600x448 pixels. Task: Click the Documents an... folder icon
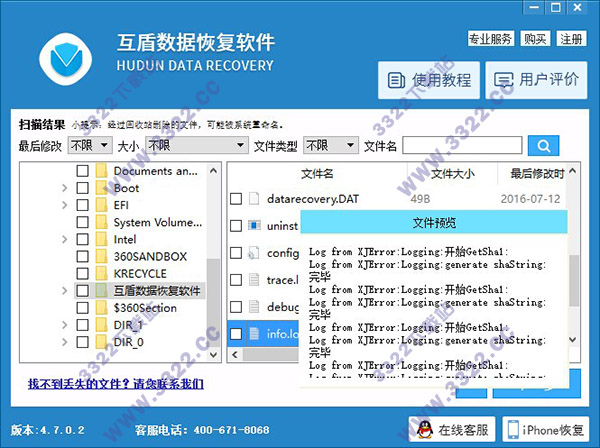point(101,171)
